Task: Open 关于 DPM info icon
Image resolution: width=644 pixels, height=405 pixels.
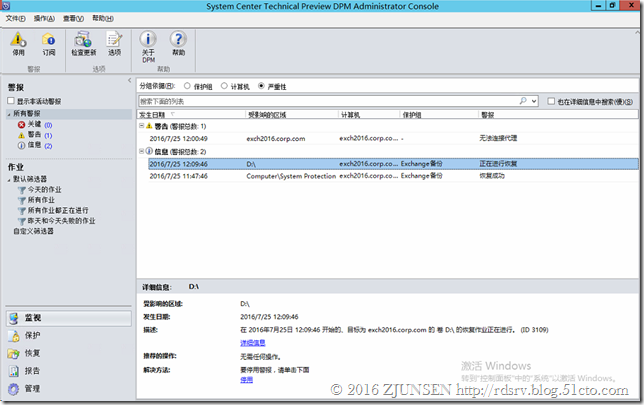Action: point(148,39)
